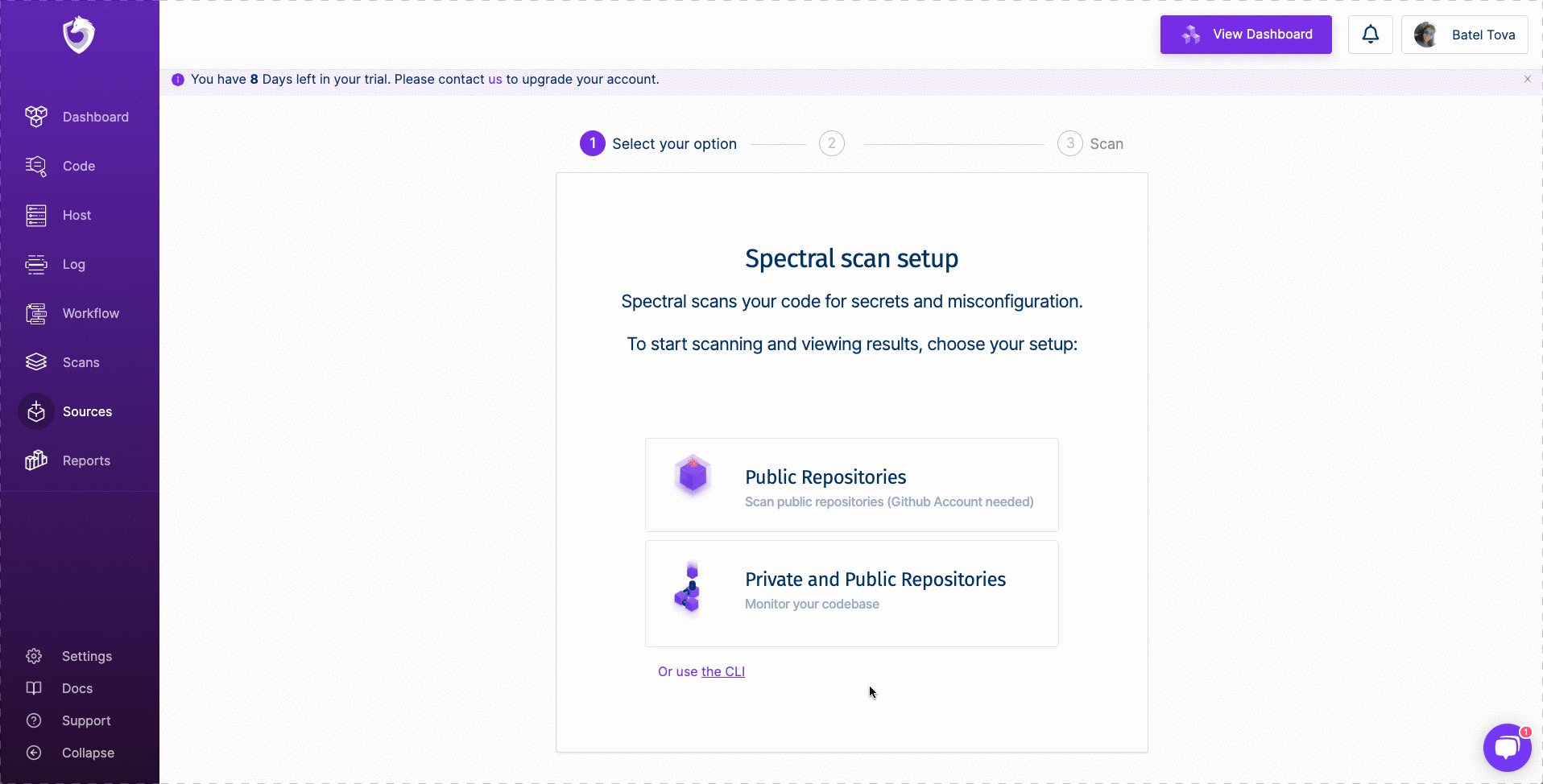Select the Code search icon
The width and height of the screenshot is (1543, 784).
(36, 166)
